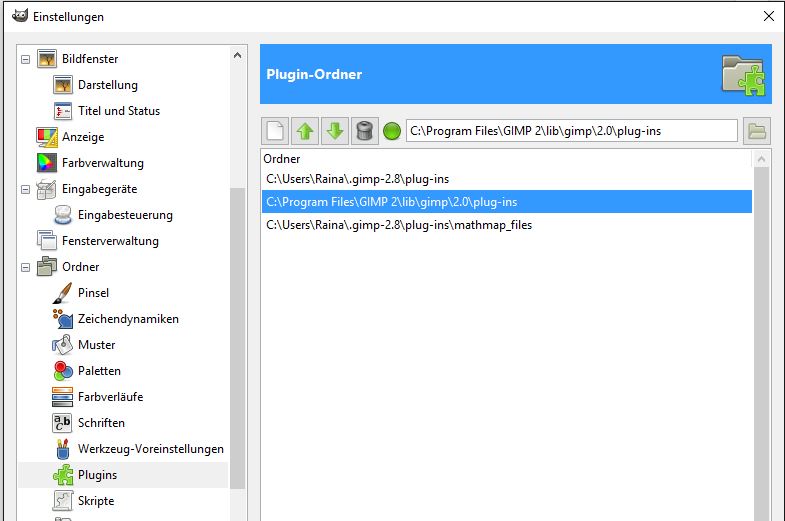Viewport: 785px width, 521px height.
Task: Open the Anzeige settings page
Action: tap(83, 137)
